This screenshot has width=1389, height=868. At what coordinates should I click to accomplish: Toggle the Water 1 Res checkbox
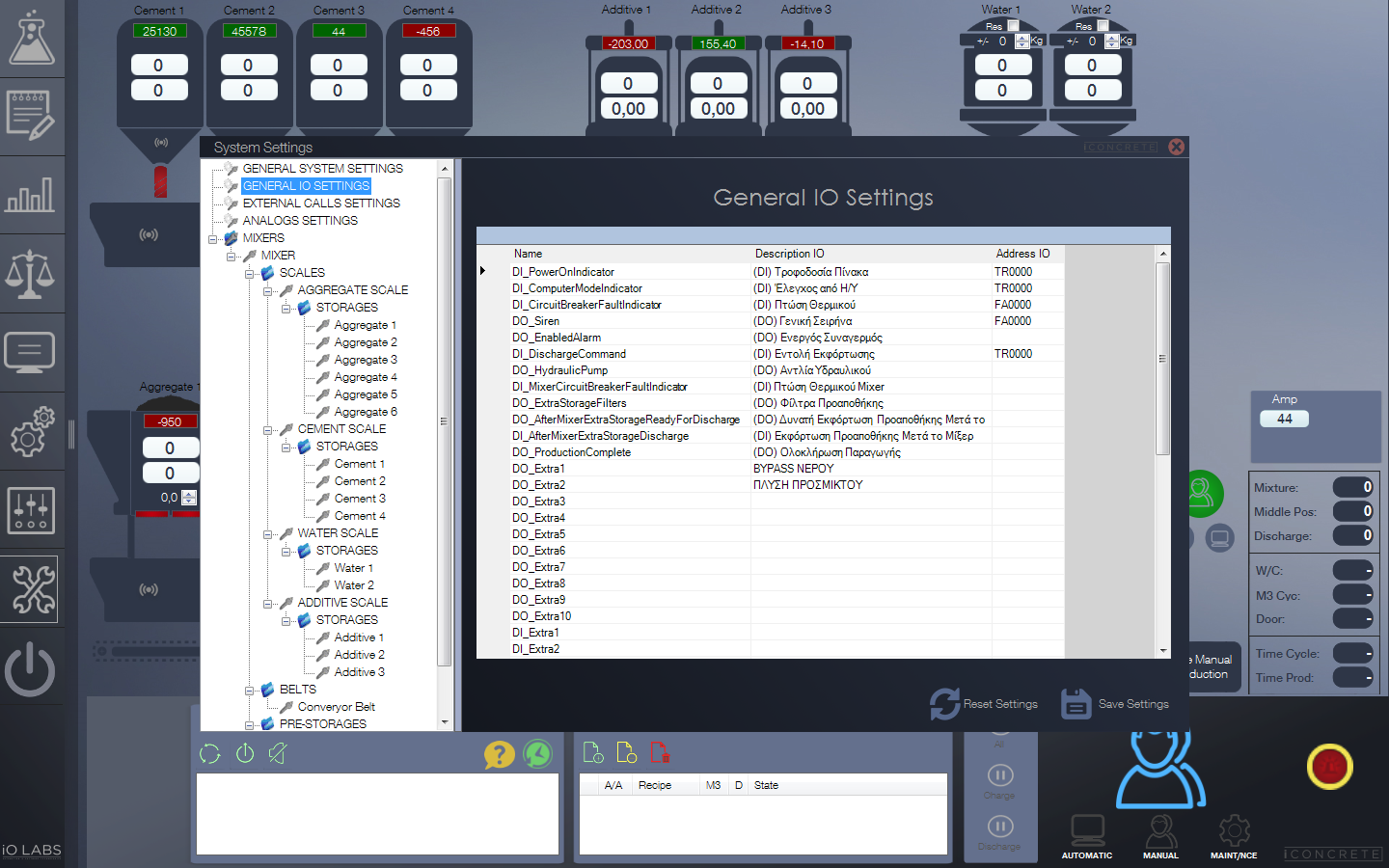click(1013, 26)
